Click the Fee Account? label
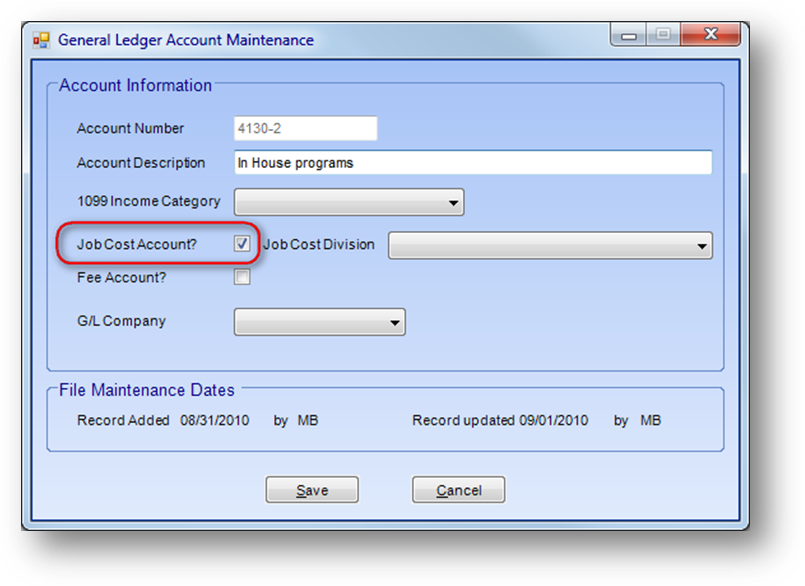 (122, 277)
